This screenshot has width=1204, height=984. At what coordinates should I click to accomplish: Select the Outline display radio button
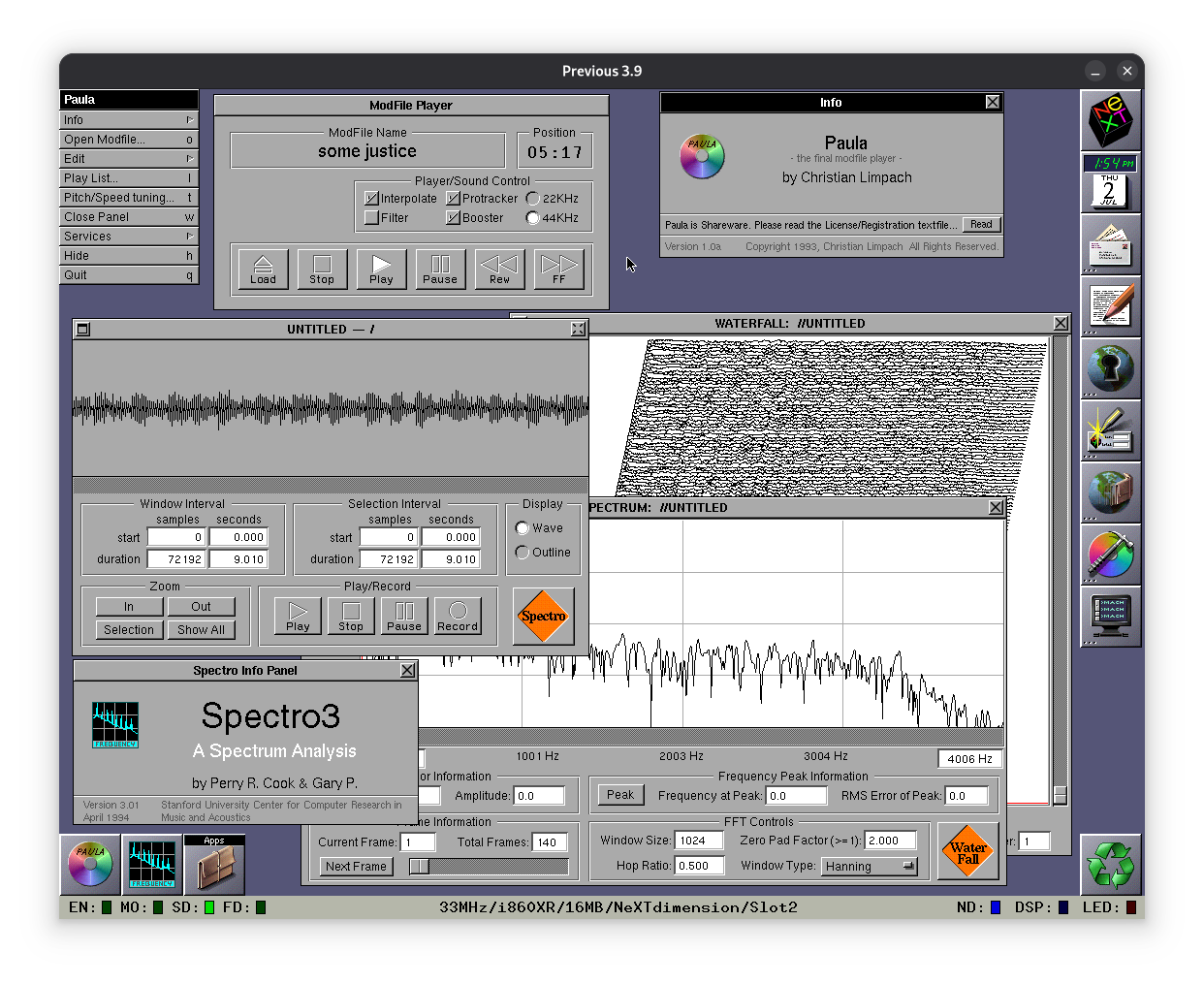click(x=523, y=553)
